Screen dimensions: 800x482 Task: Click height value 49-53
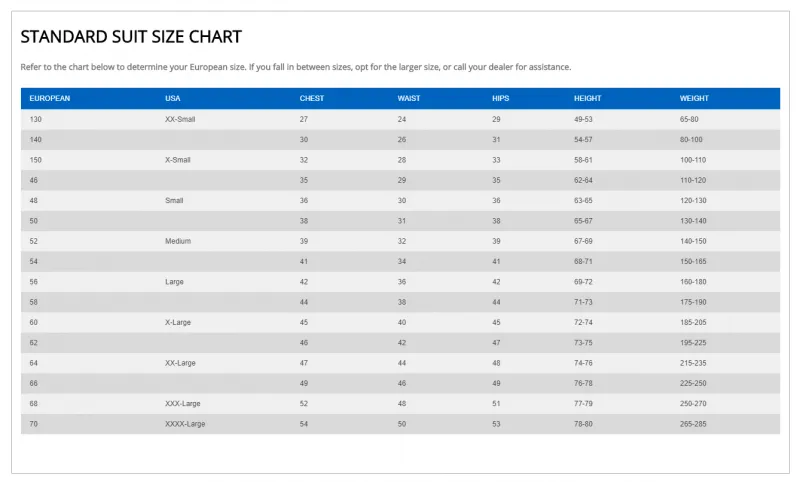click(x=583, y=119)
